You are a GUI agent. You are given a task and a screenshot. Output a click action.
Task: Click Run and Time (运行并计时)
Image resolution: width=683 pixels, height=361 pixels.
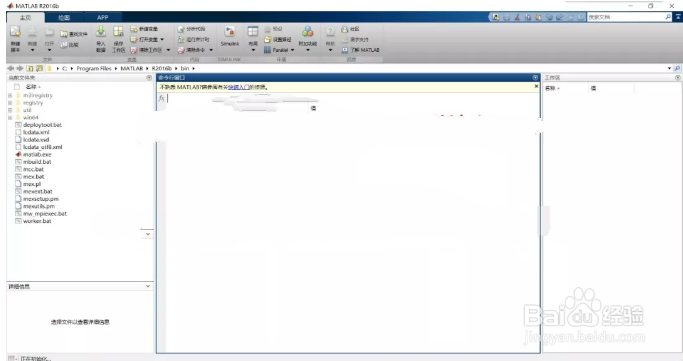coord(193,39)
